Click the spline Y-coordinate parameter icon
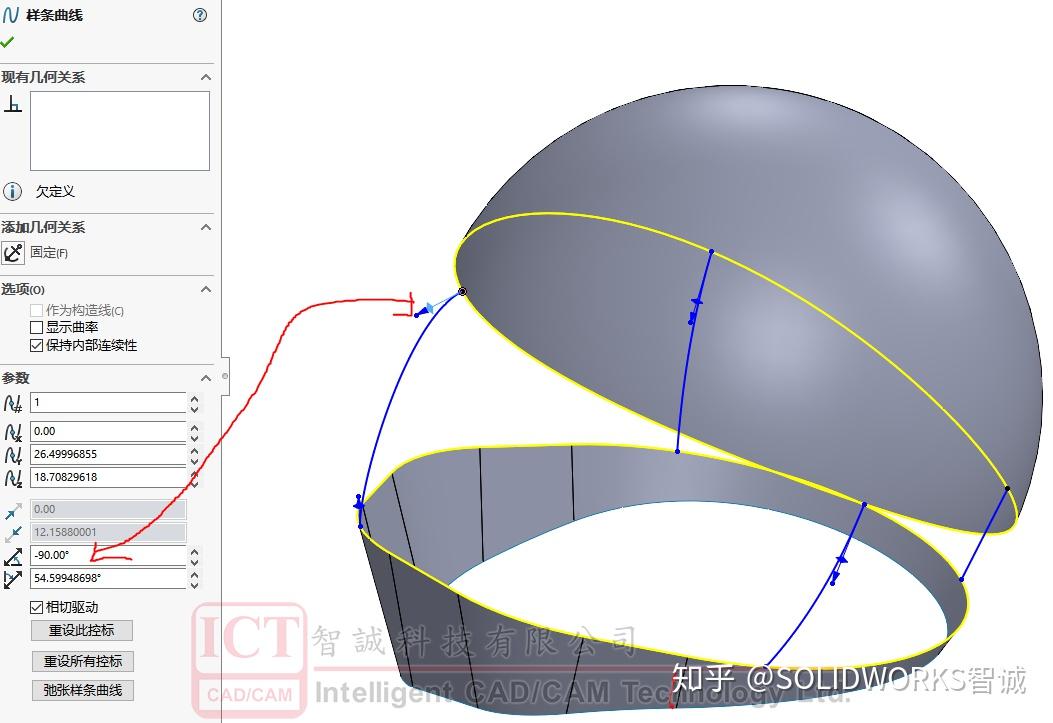This screenshot has width=1053, height=723. 11,455
